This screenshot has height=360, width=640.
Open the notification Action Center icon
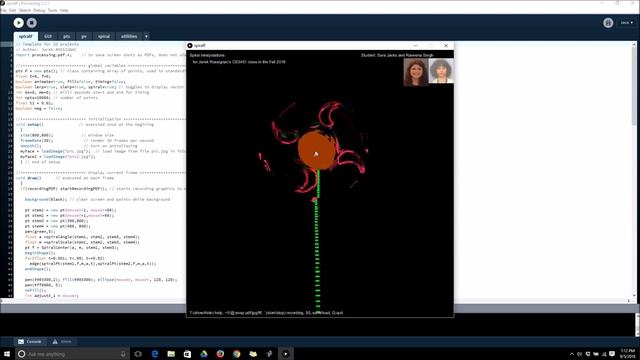[x=612, y=354]
